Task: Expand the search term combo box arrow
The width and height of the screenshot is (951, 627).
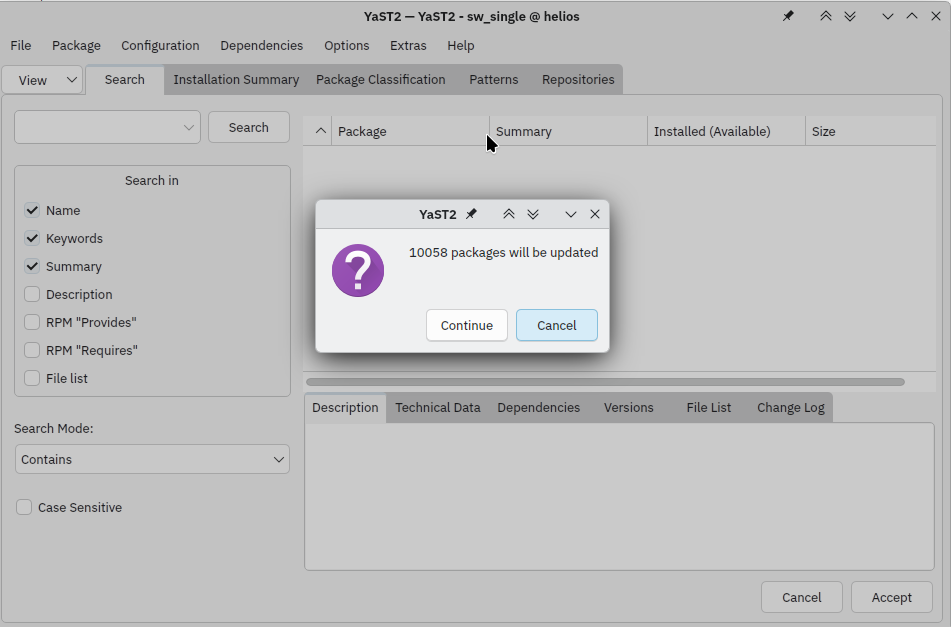Action: coord(189,127)
